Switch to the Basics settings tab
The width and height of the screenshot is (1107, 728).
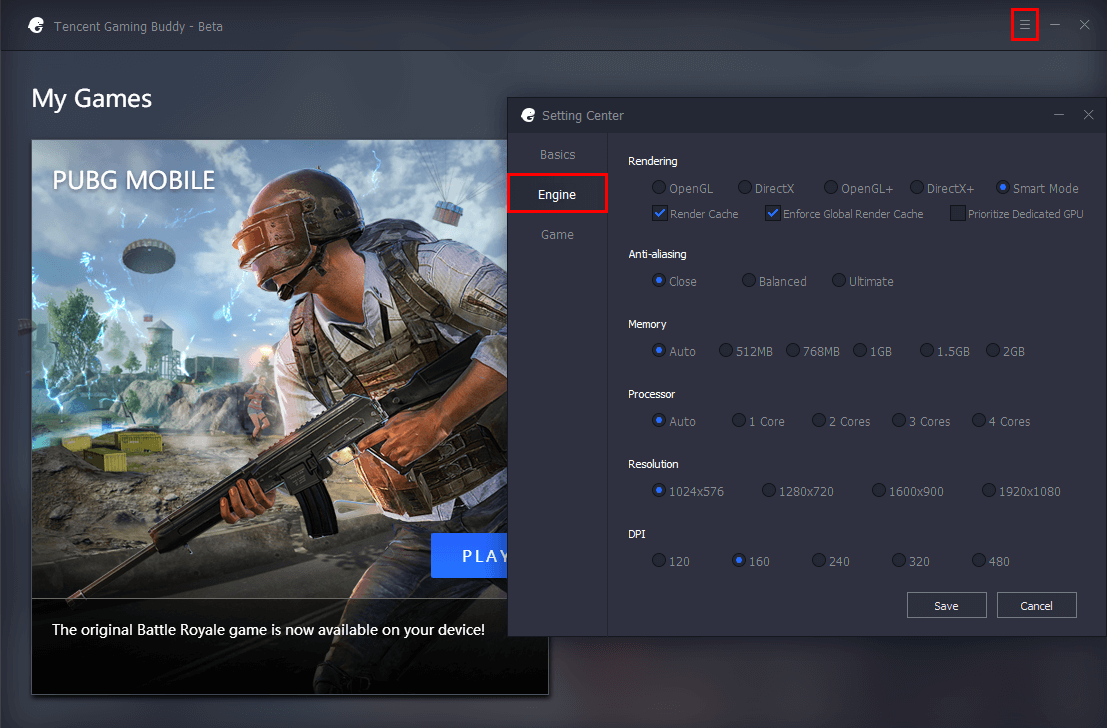coord(557,155)
